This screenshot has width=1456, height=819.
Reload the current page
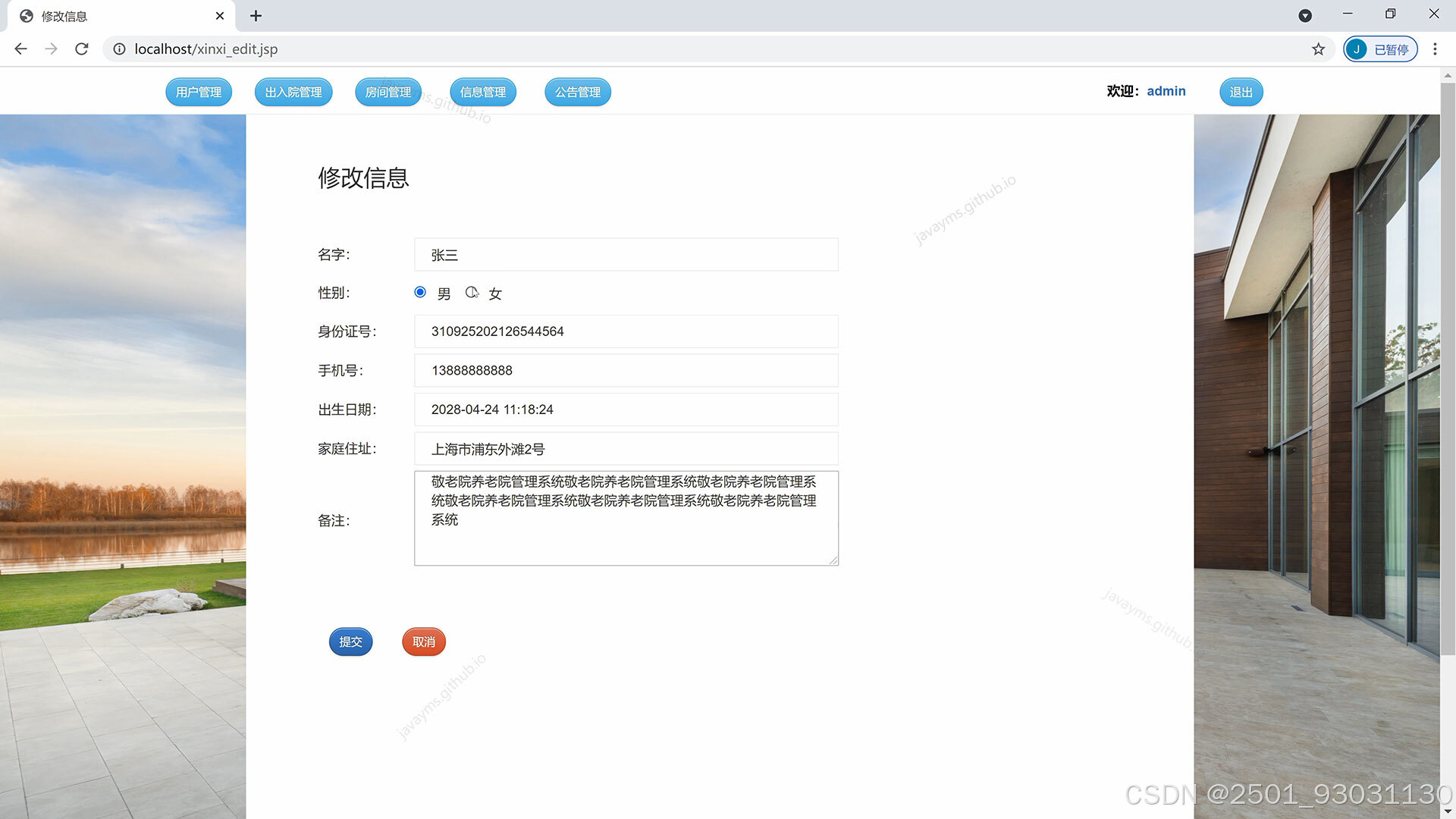[82, 49]
